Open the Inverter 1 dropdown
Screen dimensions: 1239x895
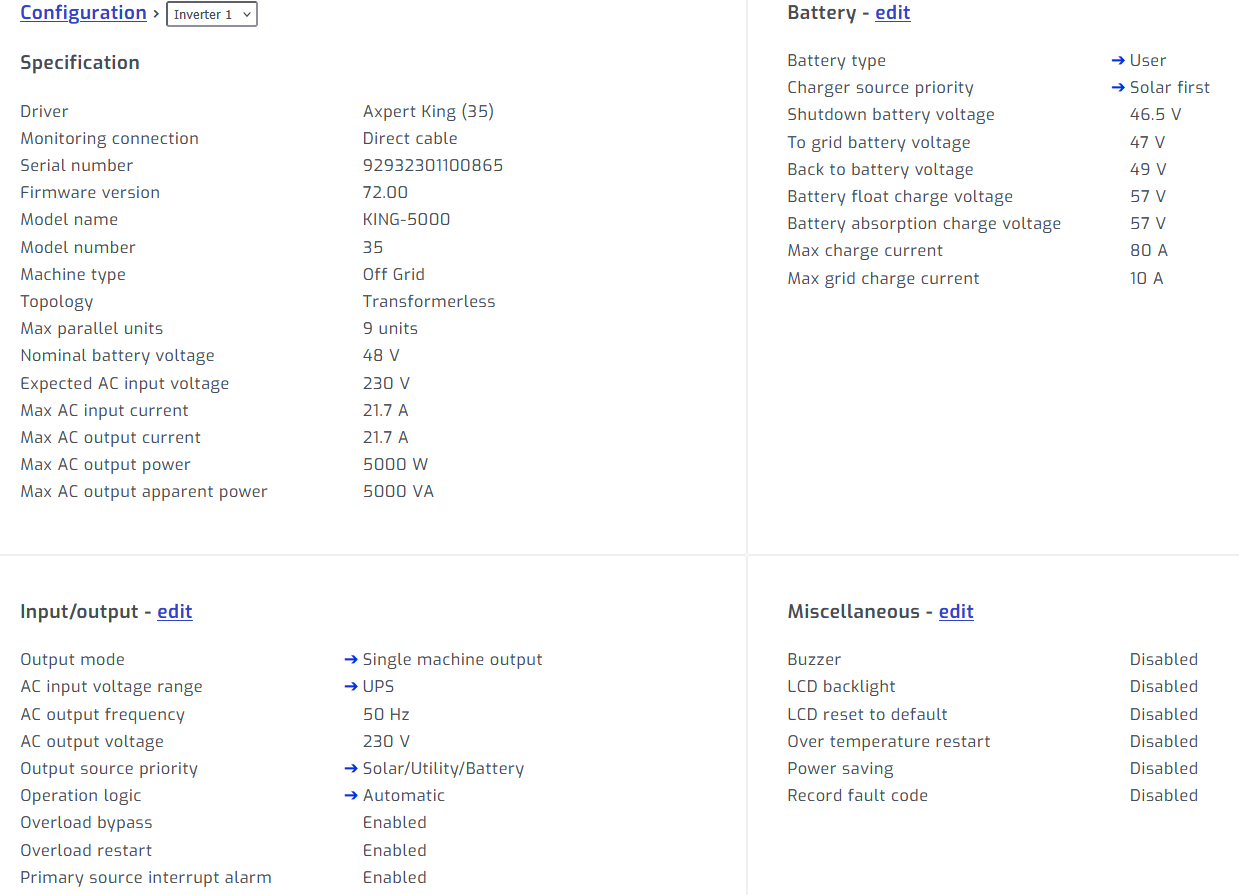point(211,14)
